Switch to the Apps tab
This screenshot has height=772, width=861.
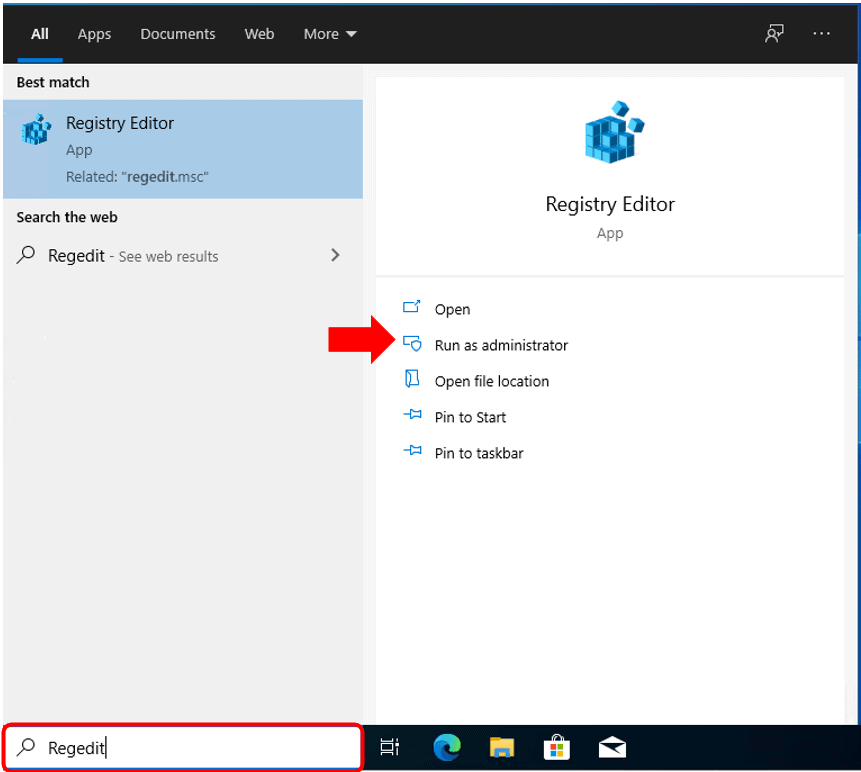[94, 34]
